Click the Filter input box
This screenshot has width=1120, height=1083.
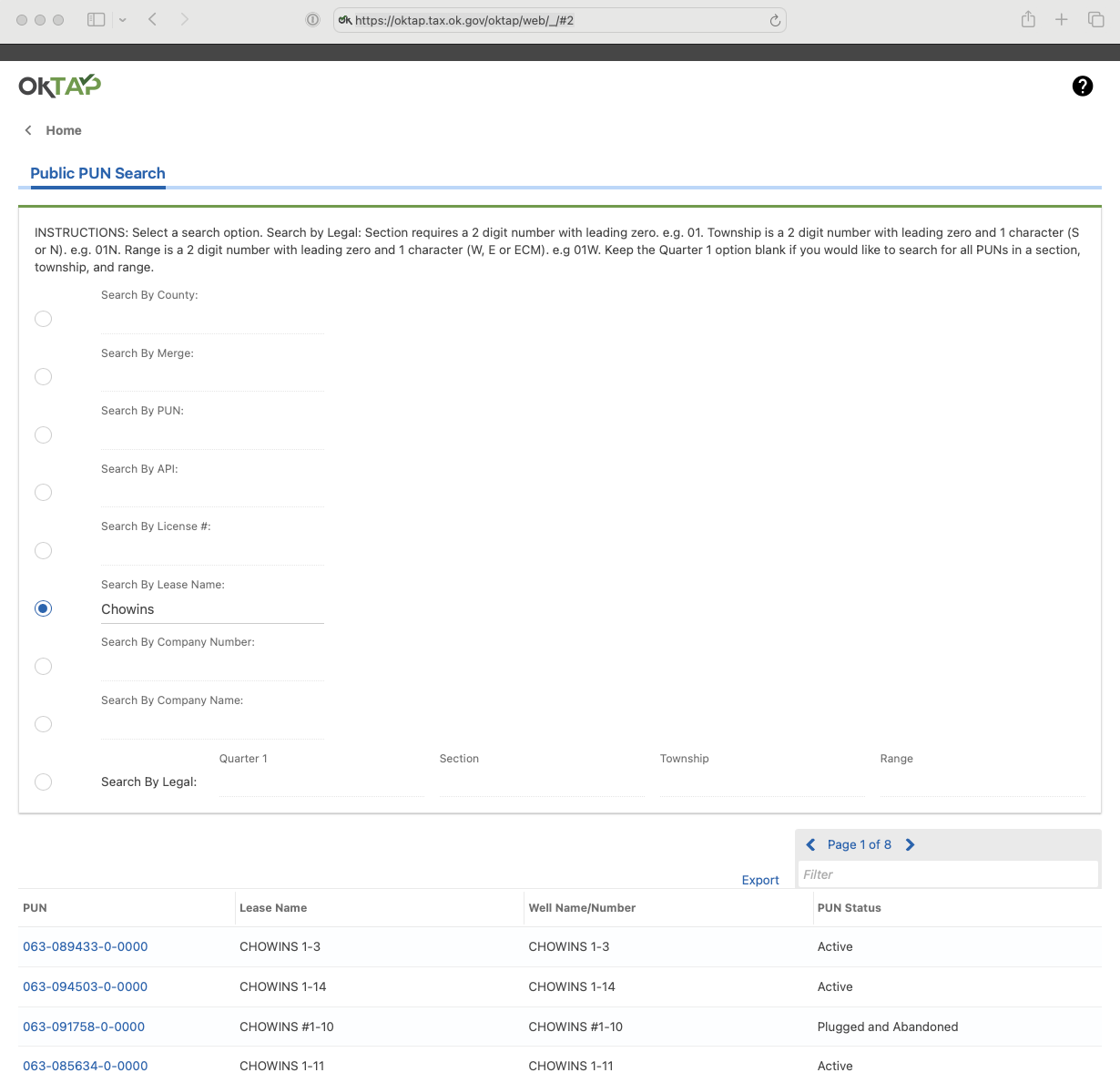coord(947,874)
